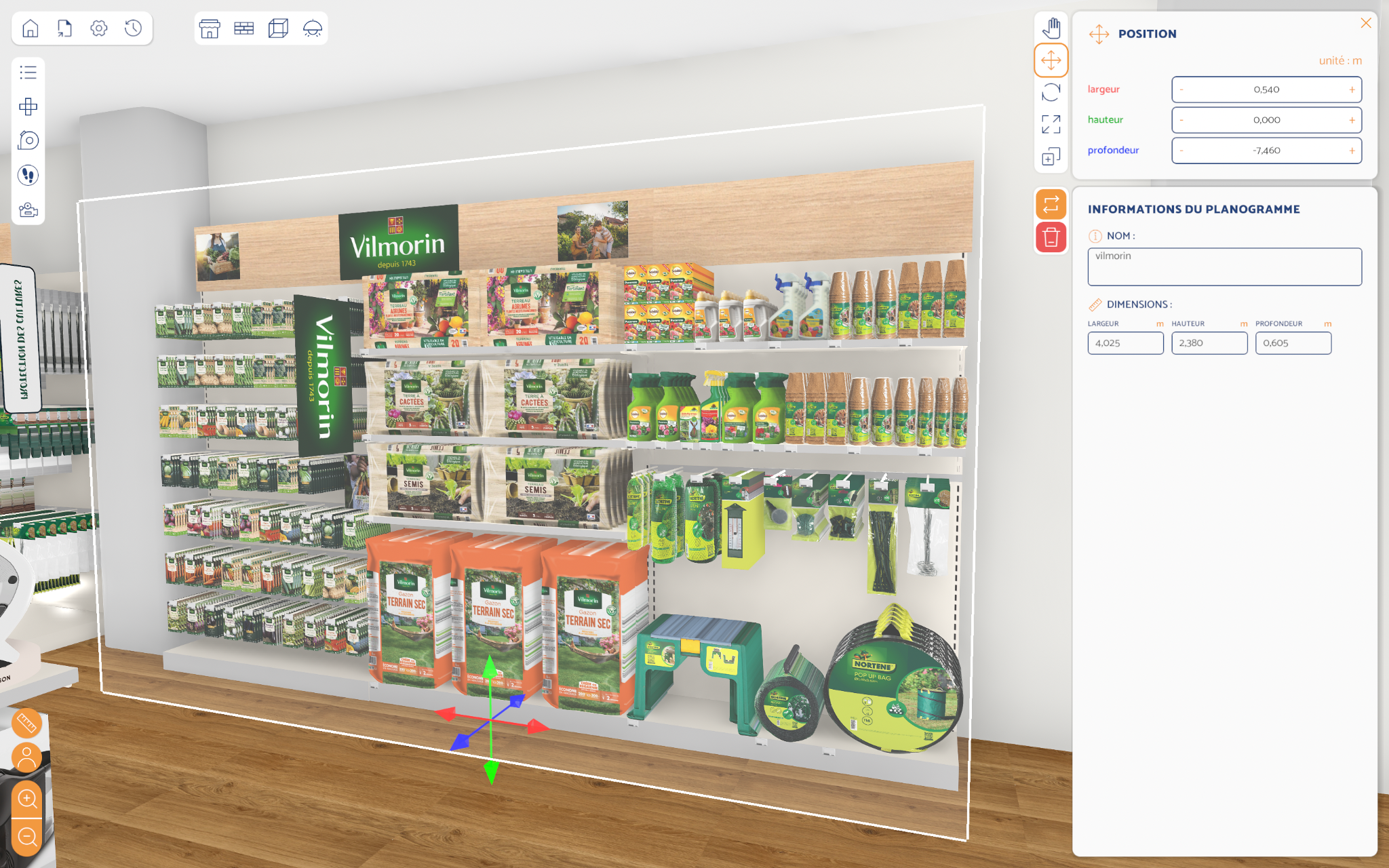
Task: Decrease the profondeur value
Action: tap(1181, 151)
